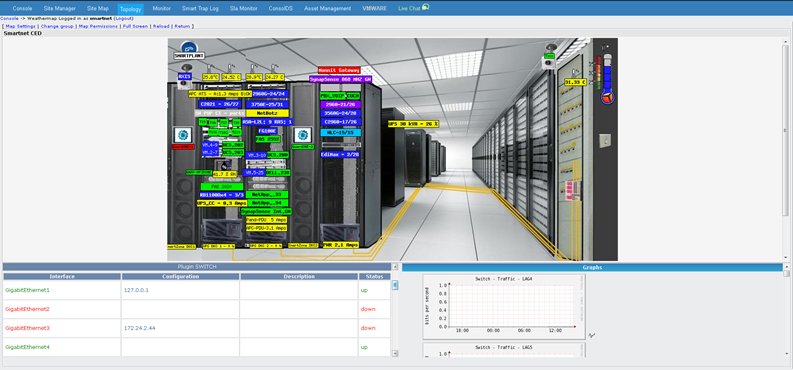
Task: Click the Switch - Traffic - LAG5 graph
Action: point(504,350)
